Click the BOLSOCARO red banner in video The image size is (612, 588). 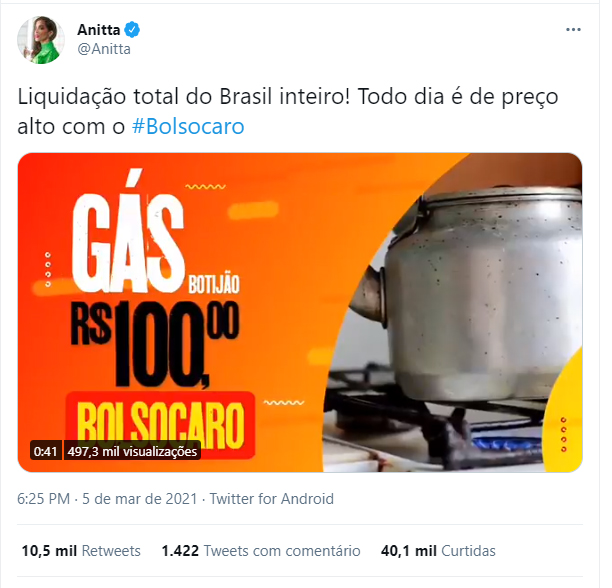click(x=160, y=425)
